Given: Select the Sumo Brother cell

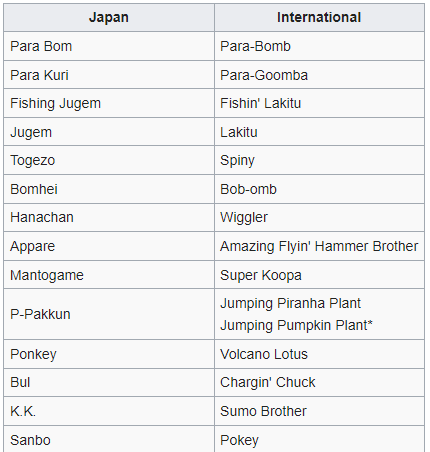Looking at the screenshot, I should click(x=319, y=411).
